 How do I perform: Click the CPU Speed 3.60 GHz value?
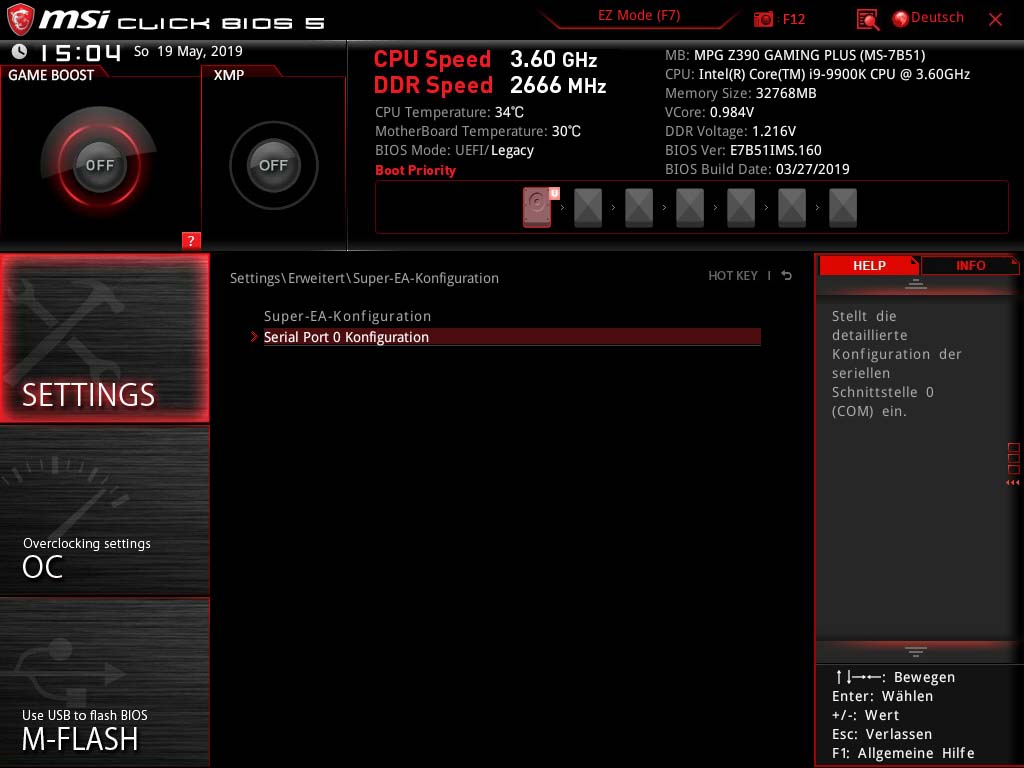553,59
